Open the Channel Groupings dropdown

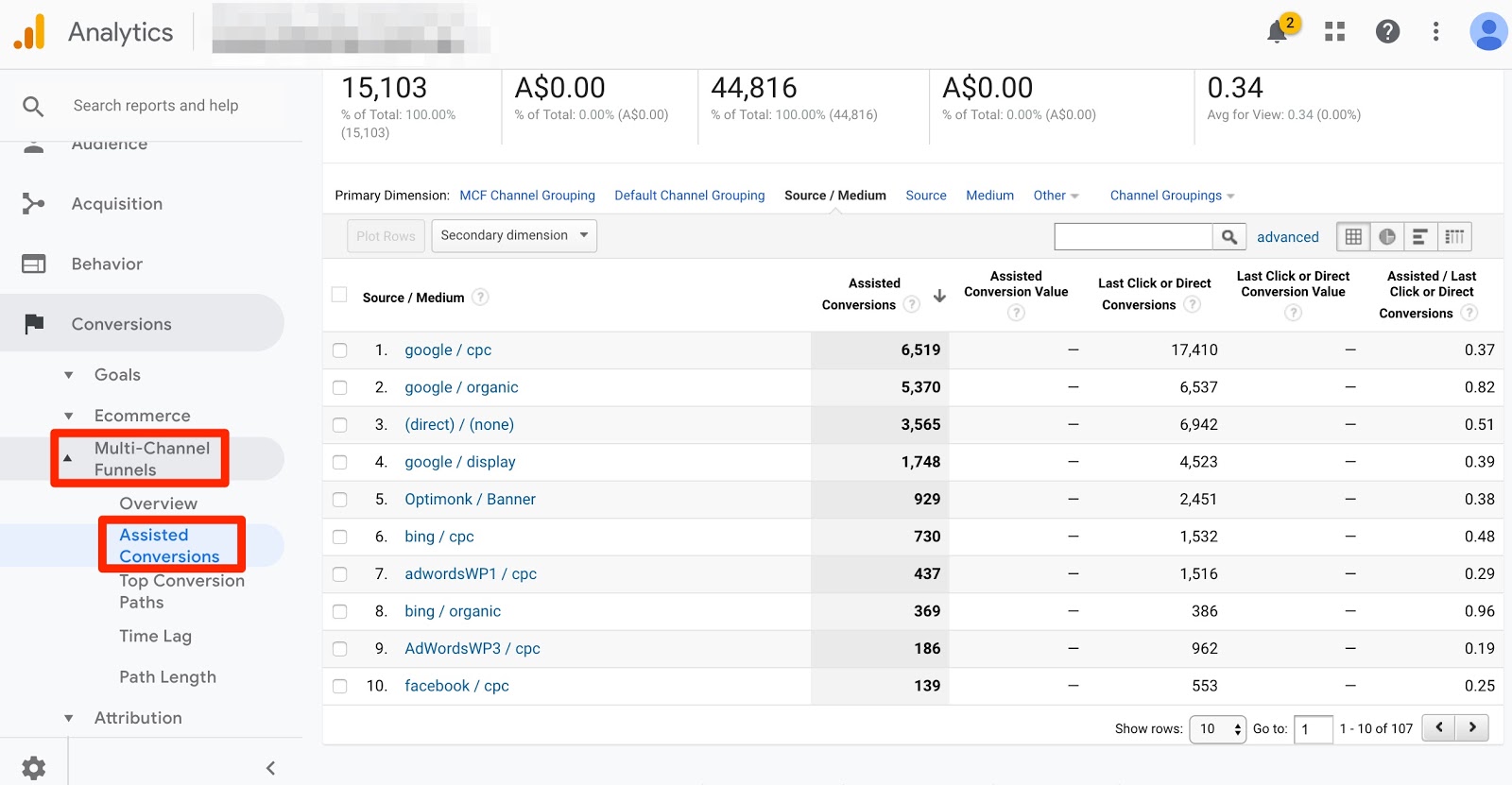(x=1172, y=196)
